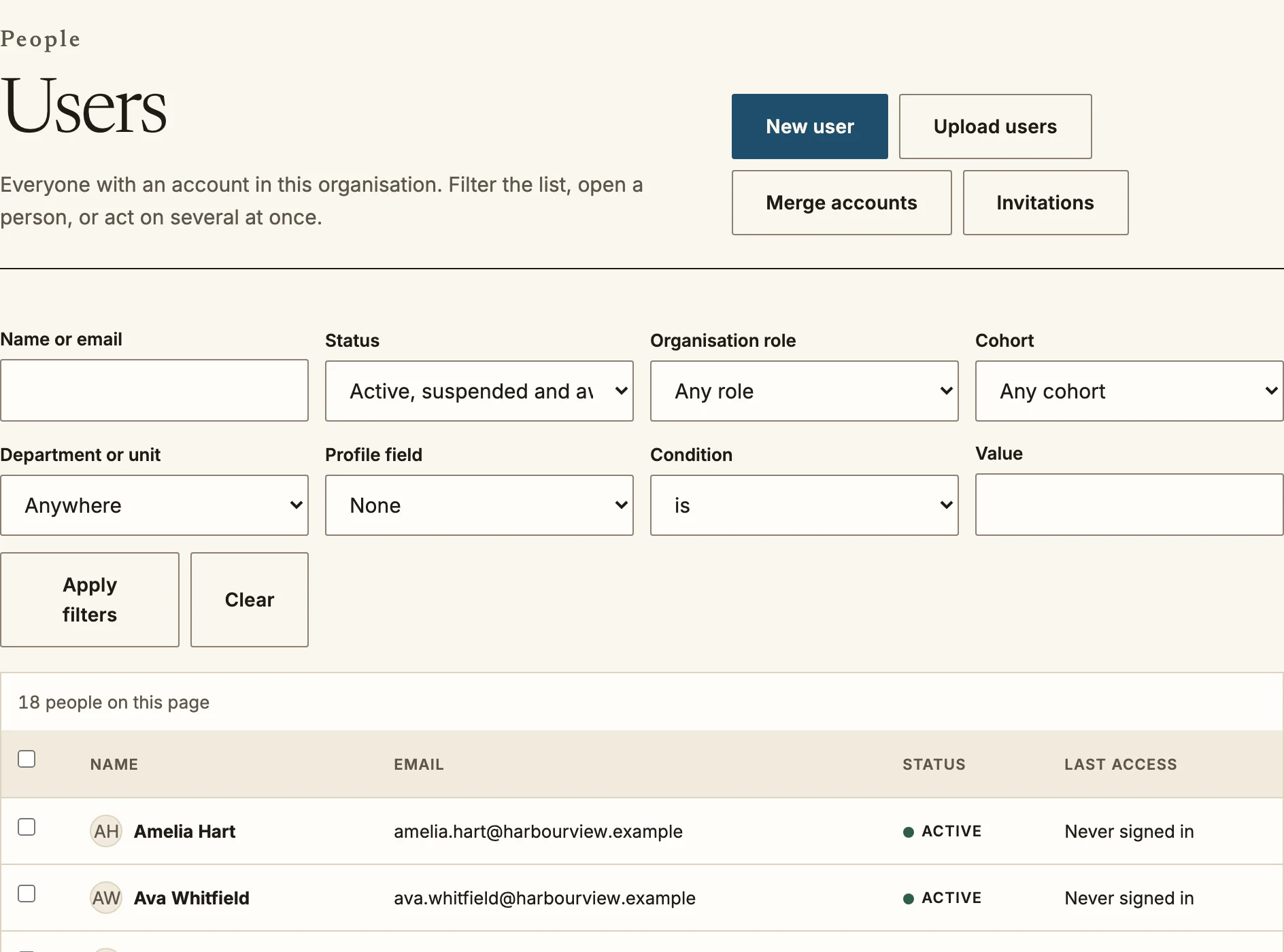The width and height of the screenshot is (1284, 952).
Task: Click the 18 people on this page text
Action: tap(114, 702)
